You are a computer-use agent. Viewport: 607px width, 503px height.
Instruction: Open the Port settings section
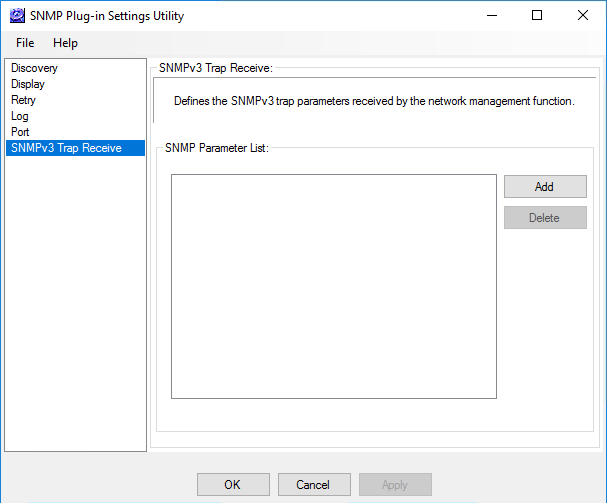[x=20, y=132]
